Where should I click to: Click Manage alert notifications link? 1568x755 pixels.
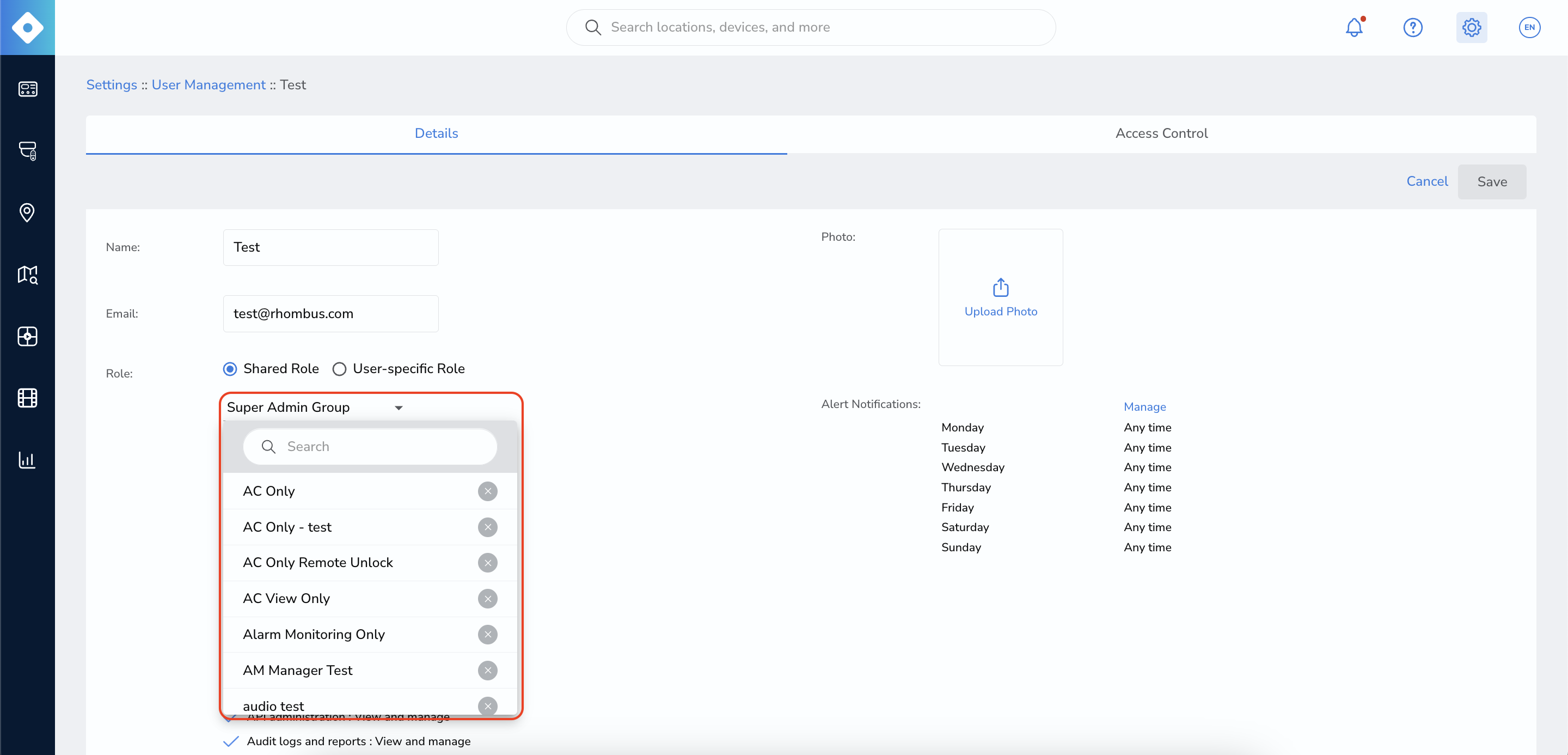(x=1144, y=407)
